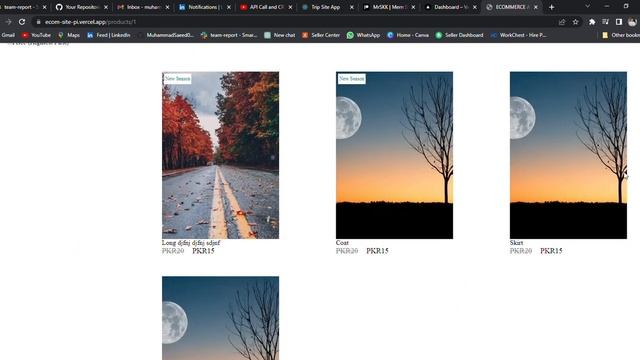Open the WorkChest bookmark
The width and height of the screenshot is (640, 360).
pyautogui.click(x=518, y=35)
